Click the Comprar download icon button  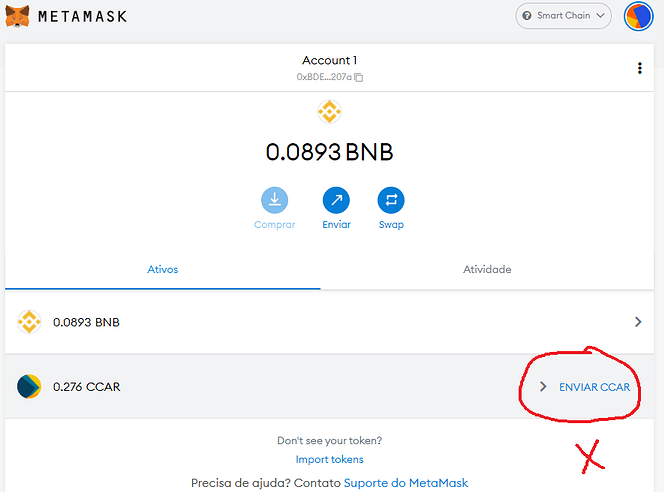click(274, 200)
